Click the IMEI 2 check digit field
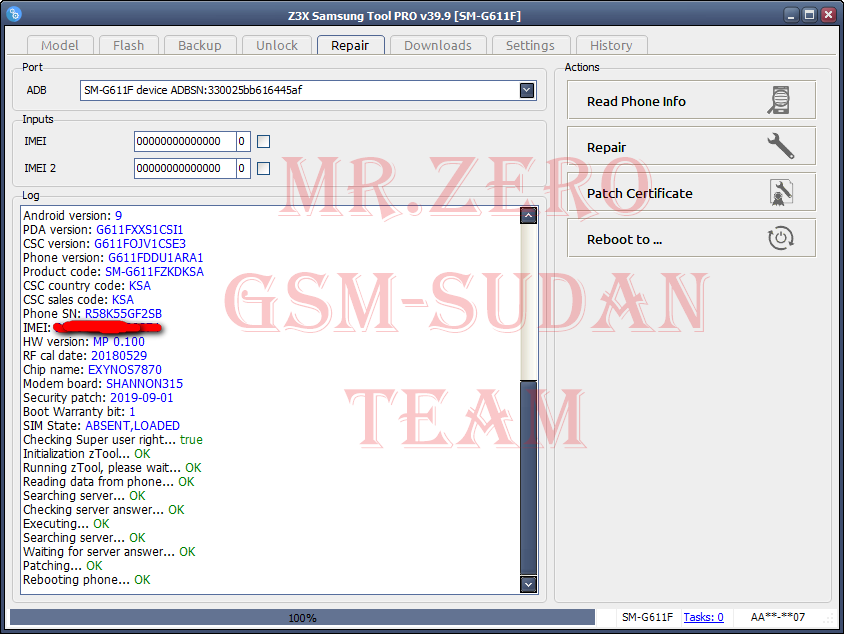The height and width of the screenshot is (634, 844). (243, 168)
